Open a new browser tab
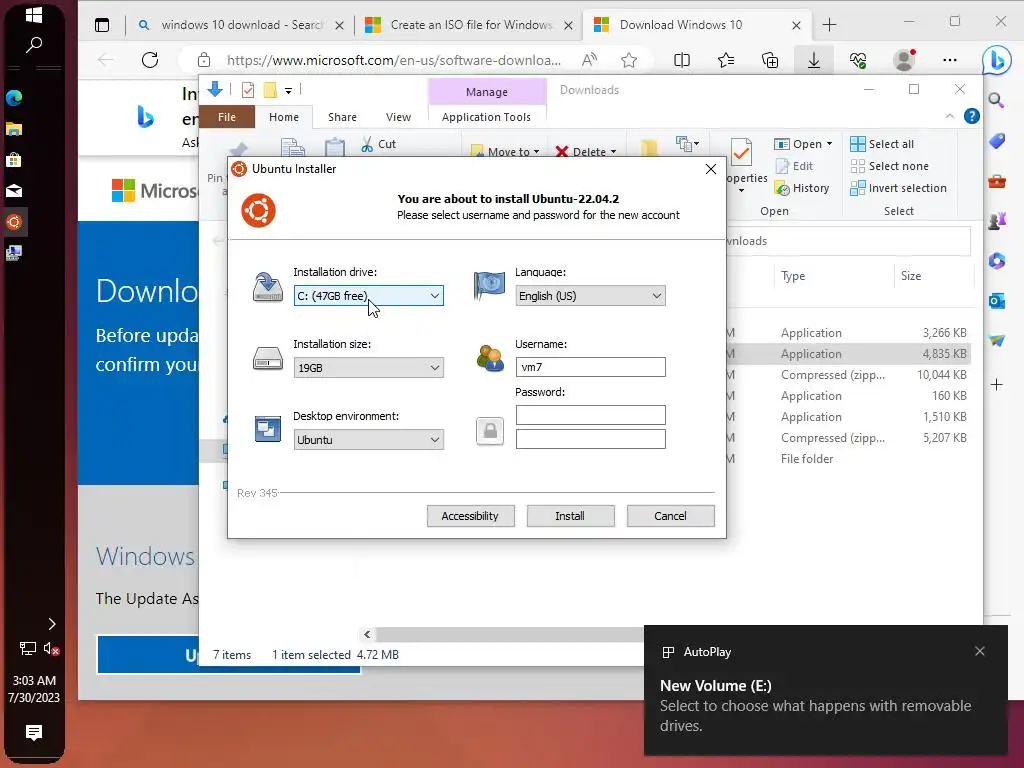Screen dimensions: 1024x768 tap(829, 25)
